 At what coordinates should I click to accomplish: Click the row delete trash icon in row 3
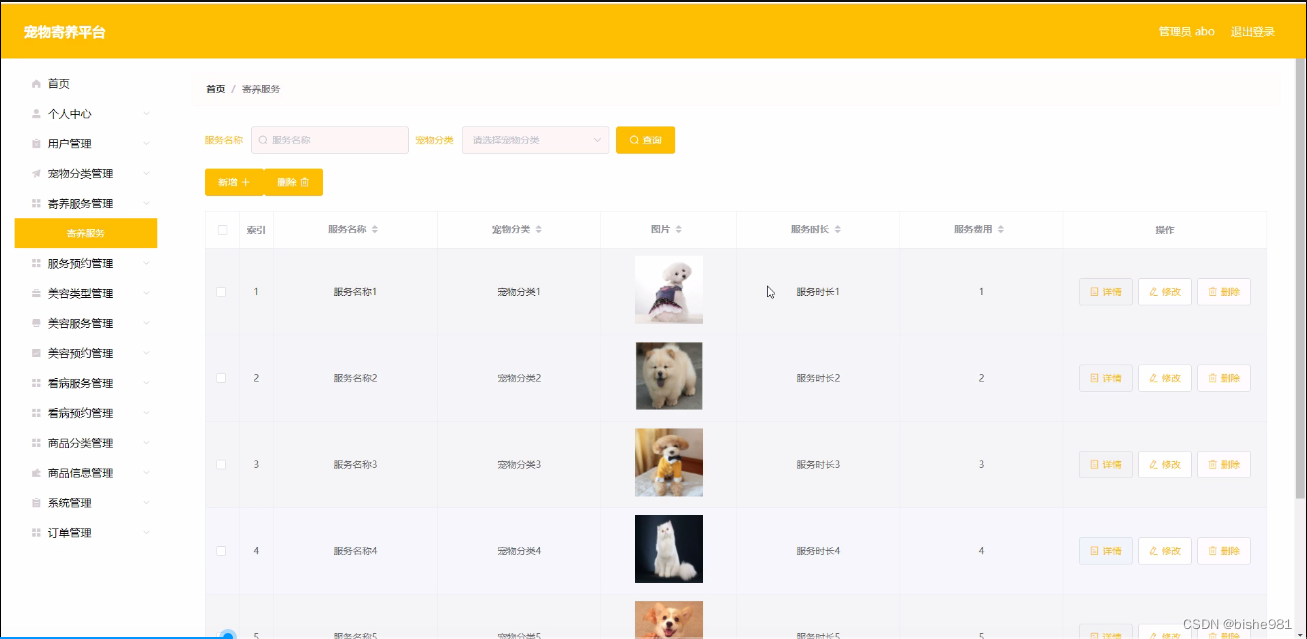(1212, 464)
